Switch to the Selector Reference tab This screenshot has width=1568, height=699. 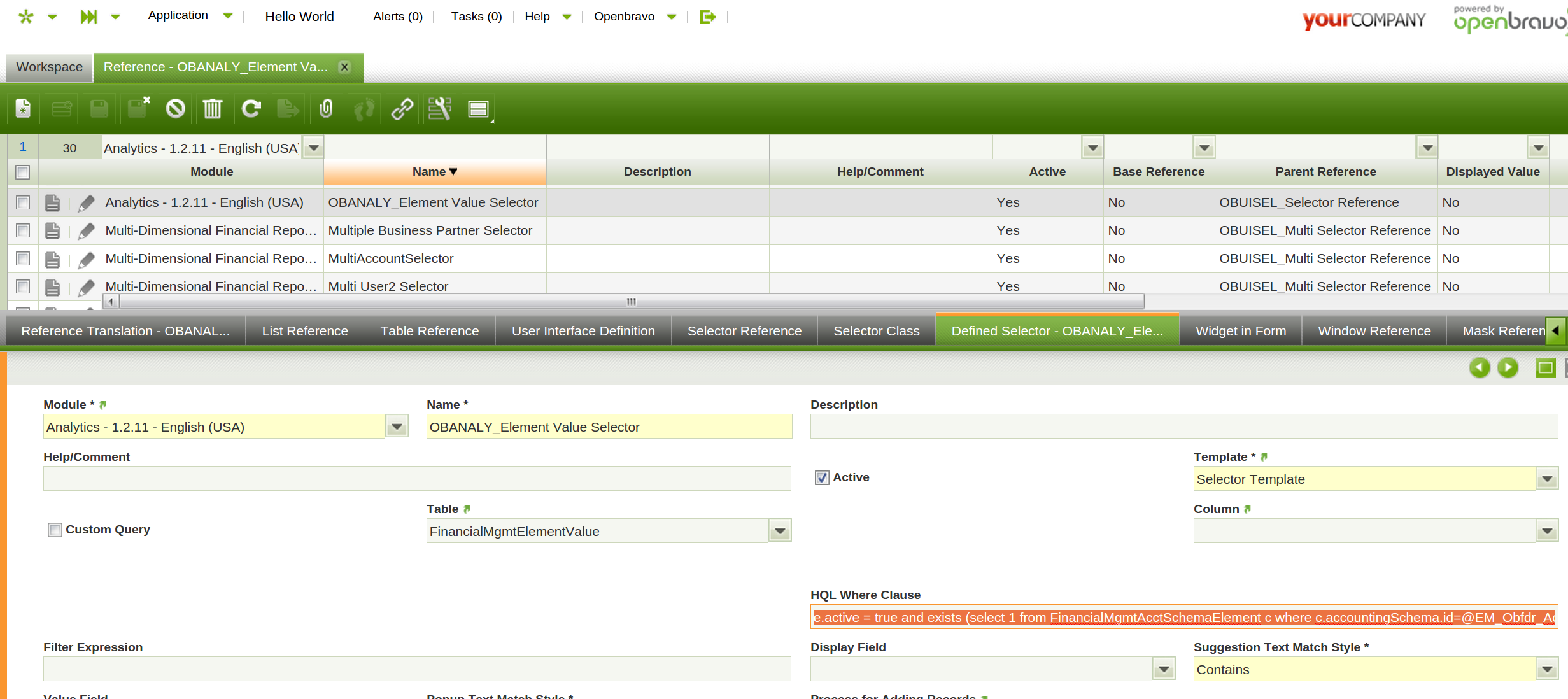point(744,331)
